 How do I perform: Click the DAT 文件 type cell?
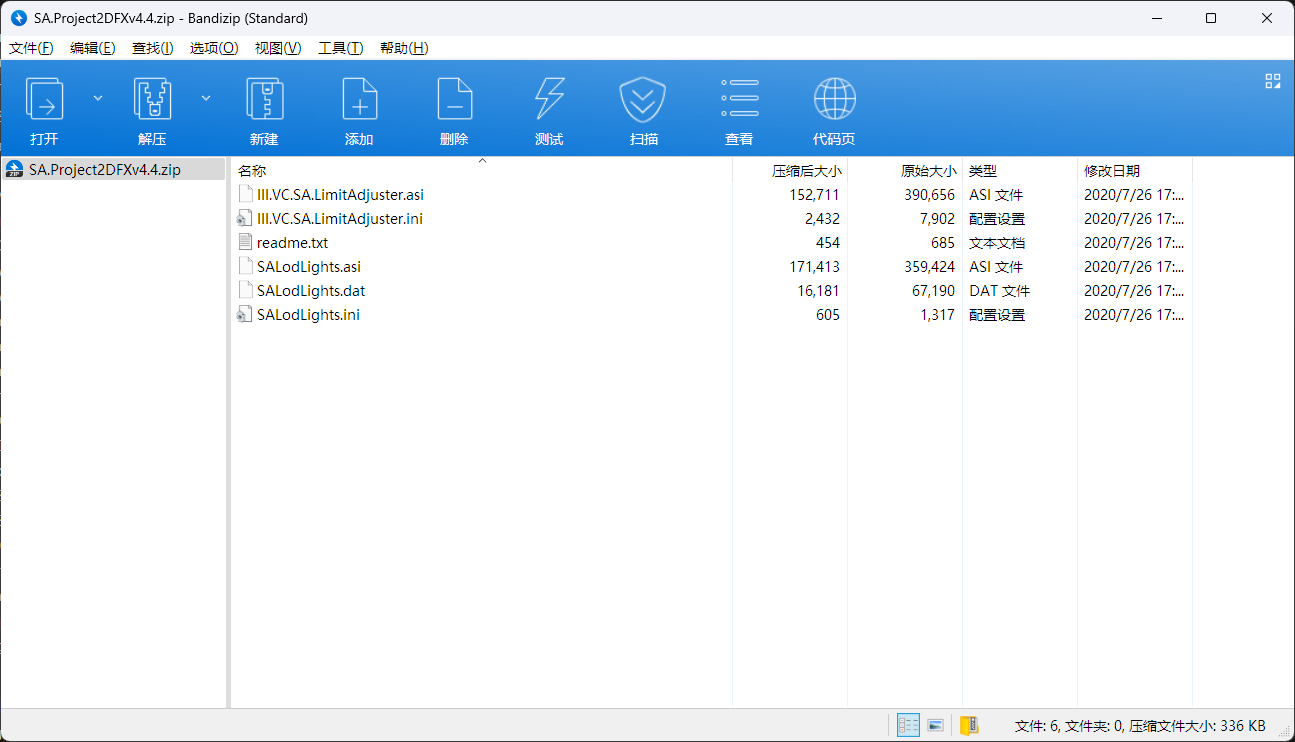pos(999,291)
